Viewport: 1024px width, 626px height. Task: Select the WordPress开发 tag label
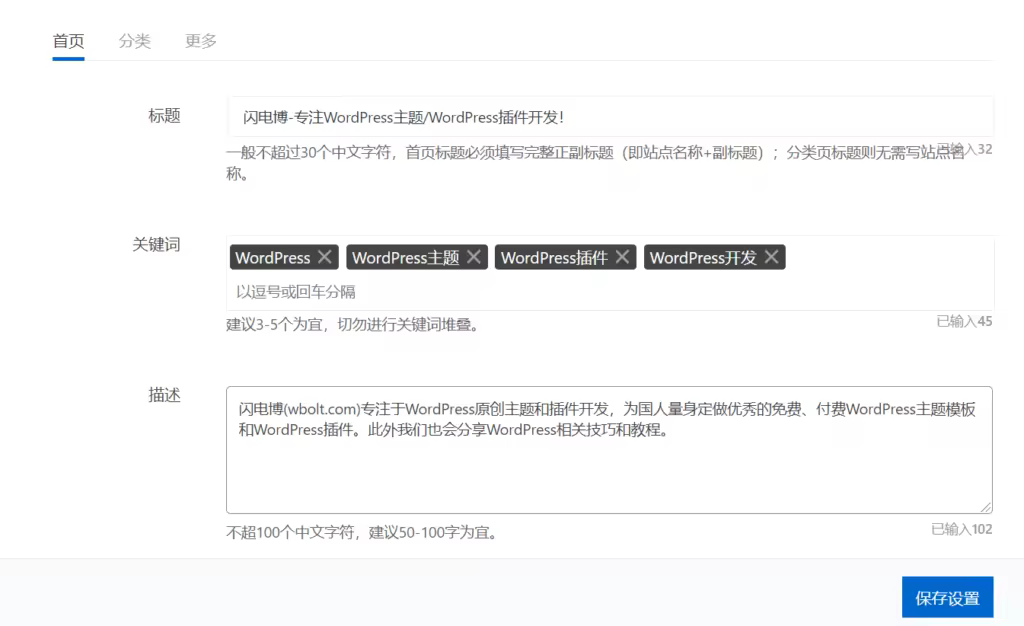tap(703, 258)
